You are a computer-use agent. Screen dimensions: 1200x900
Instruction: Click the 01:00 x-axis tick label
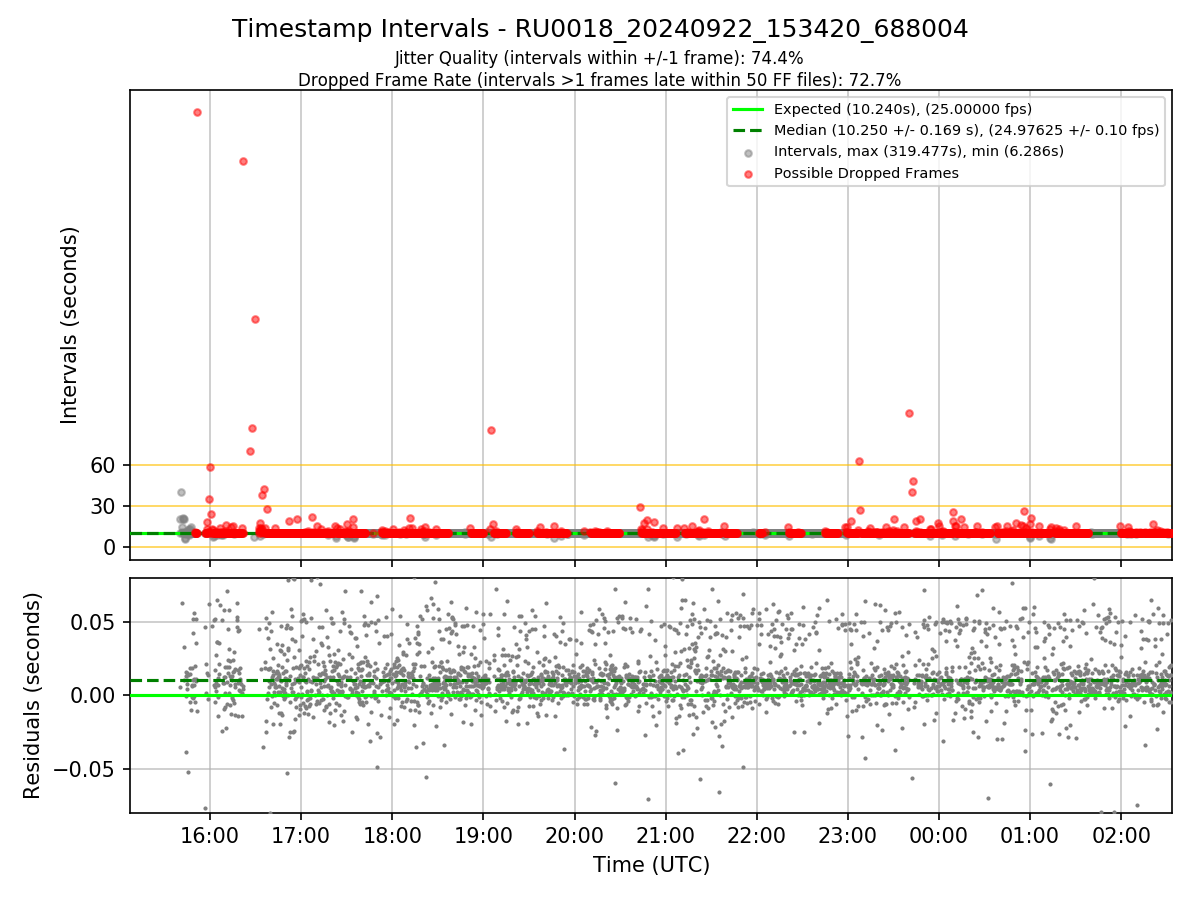pos(1029,834)
